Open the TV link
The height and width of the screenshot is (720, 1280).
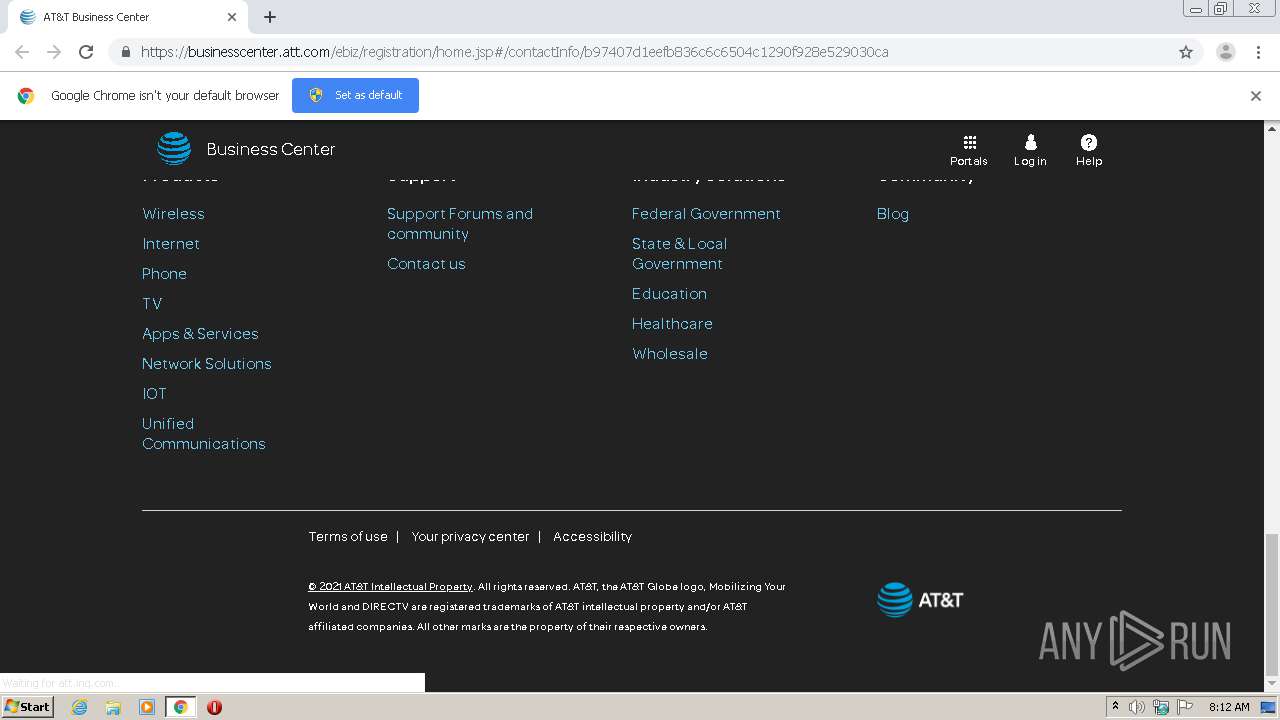point(152,304)
